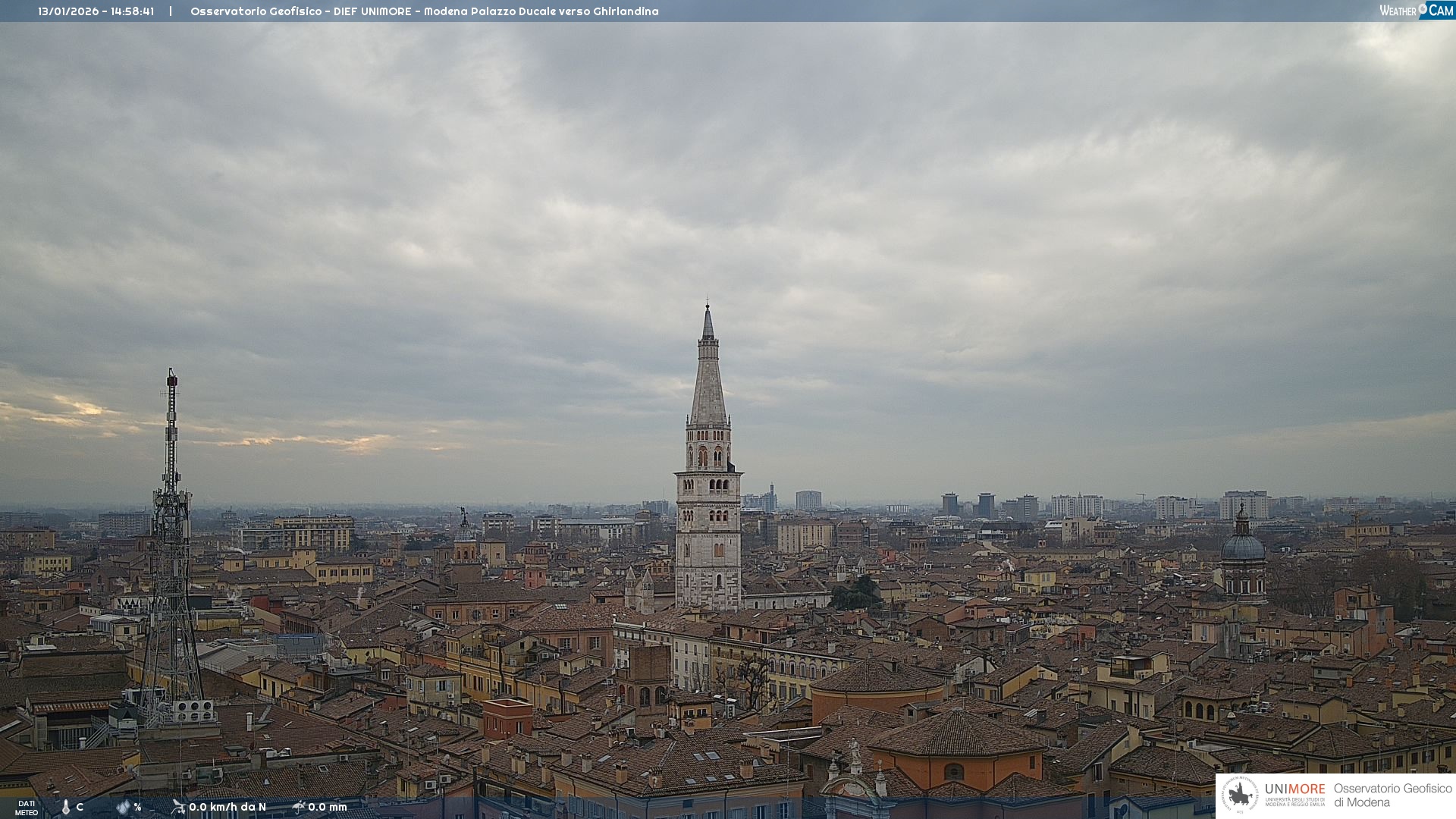Click the date and time stamp

pyautogui.click(x=96, y=11)
